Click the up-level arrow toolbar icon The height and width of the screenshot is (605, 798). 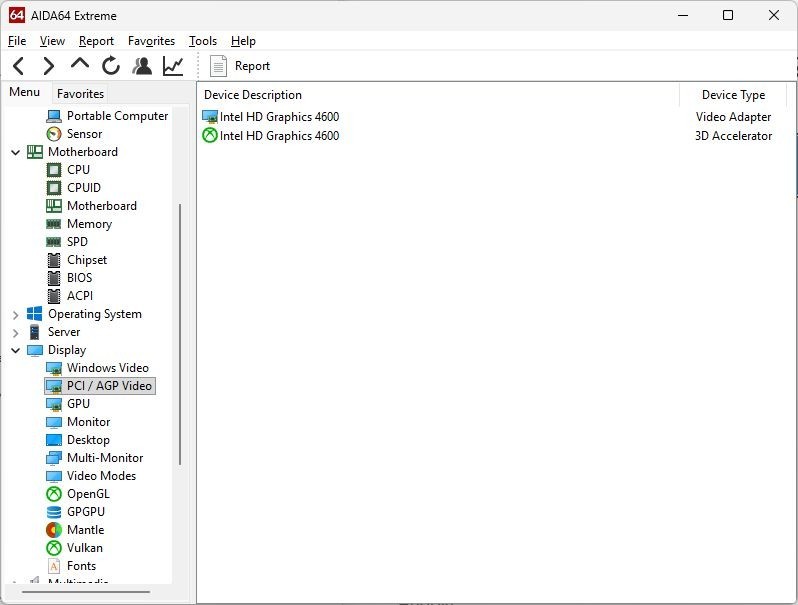[x=80, y=64]
